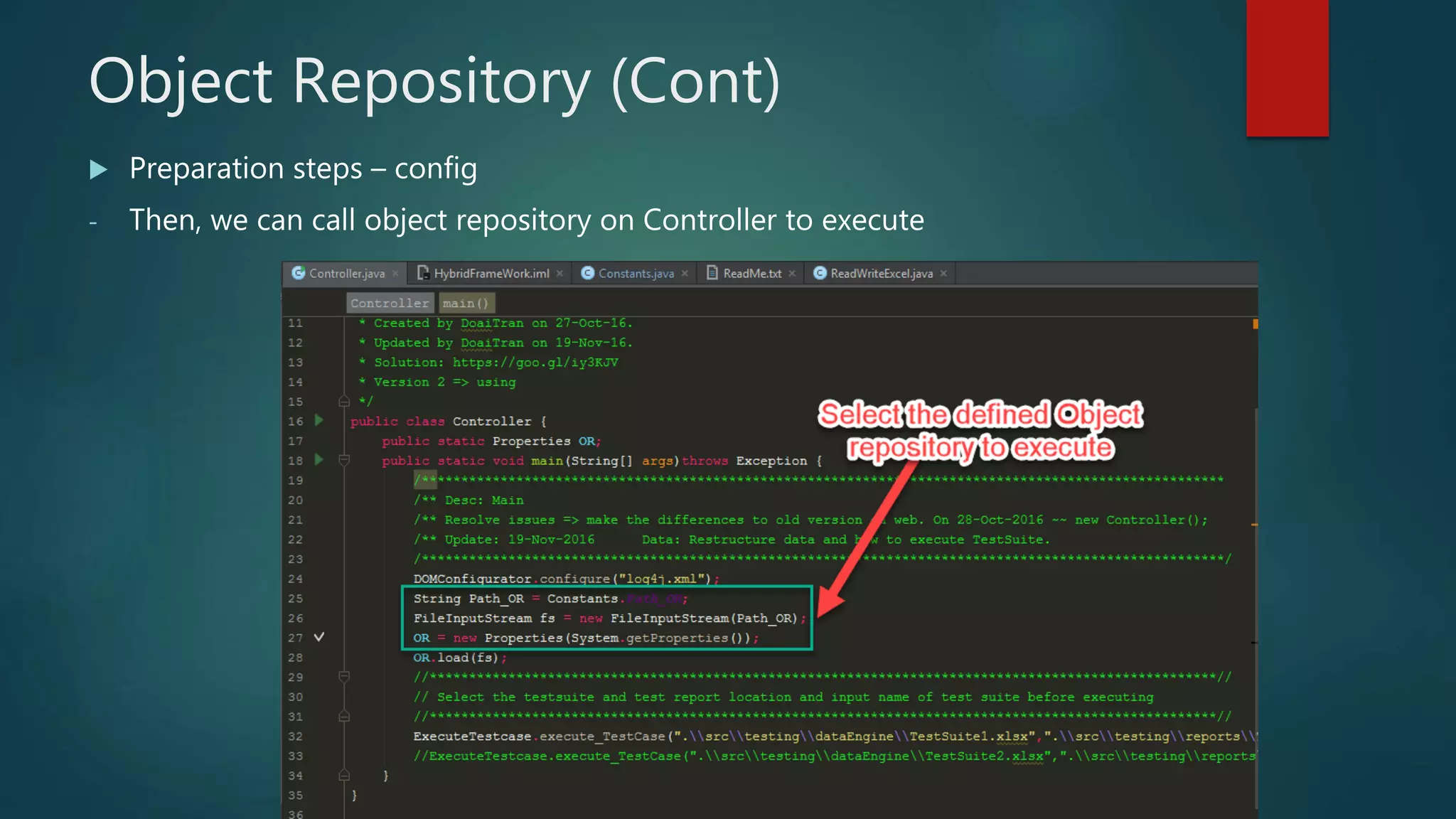Click ReadMe.txt tab text-file icon

pyautogui.click(x=712, y=273)
